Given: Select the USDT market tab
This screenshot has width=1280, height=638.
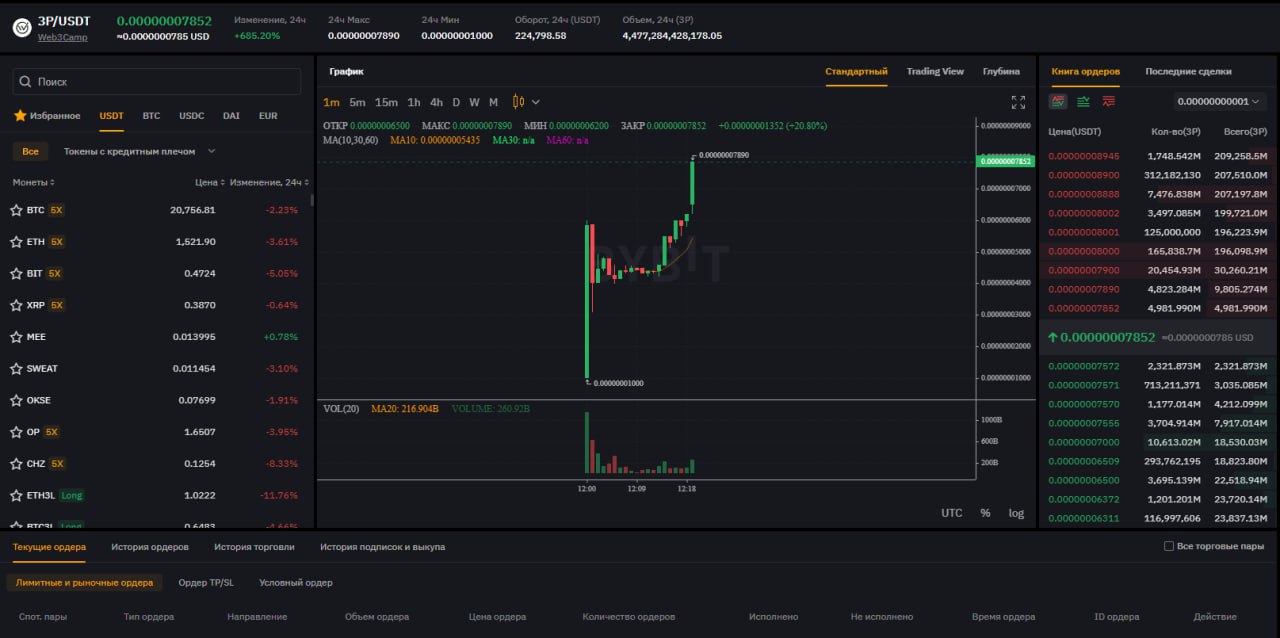Looking at the screenshot, I should pos(112,116).
